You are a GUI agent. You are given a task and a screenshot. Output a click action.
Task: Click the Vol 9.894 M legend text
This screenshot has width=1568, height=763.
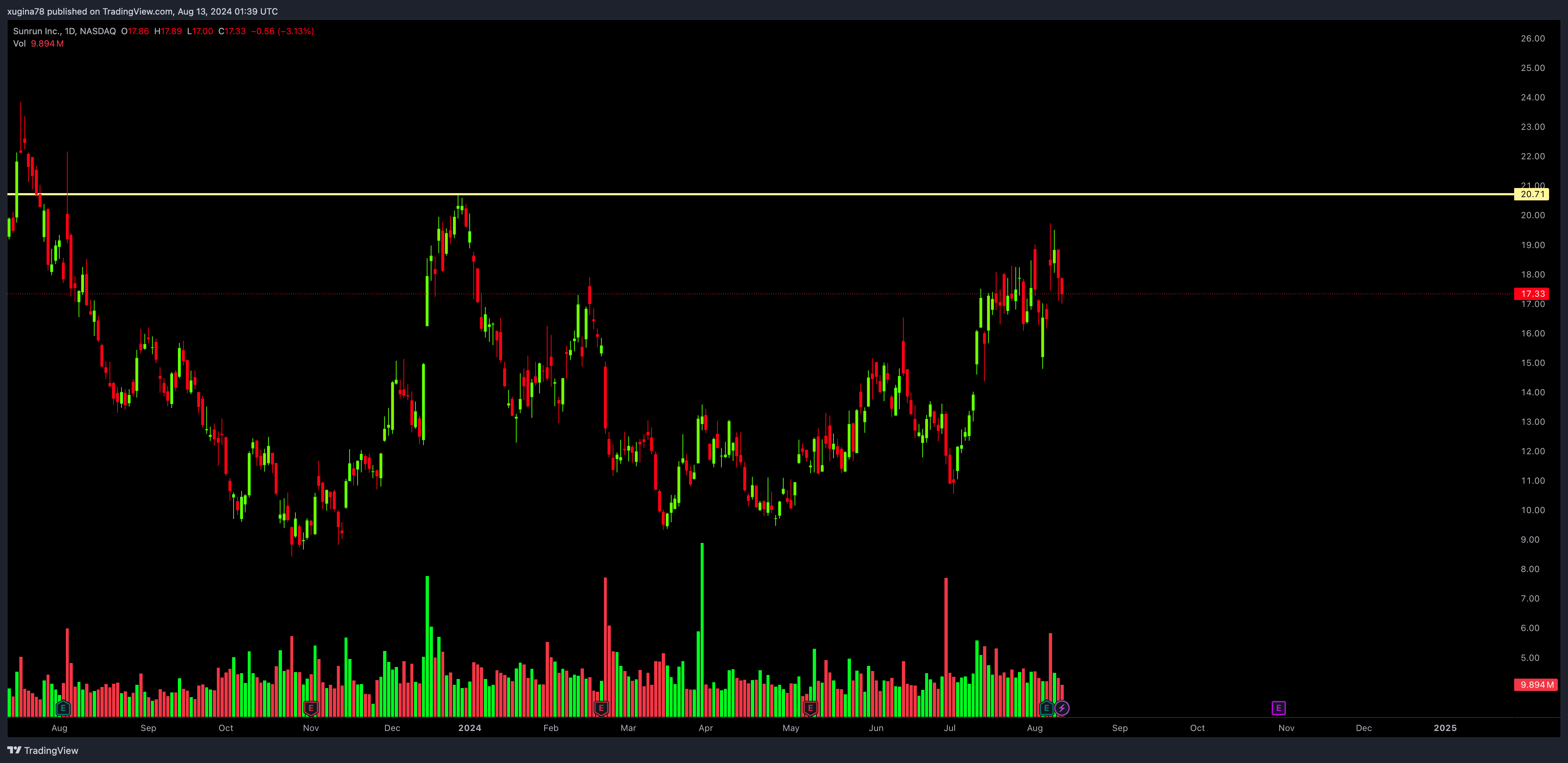point(38,44)
